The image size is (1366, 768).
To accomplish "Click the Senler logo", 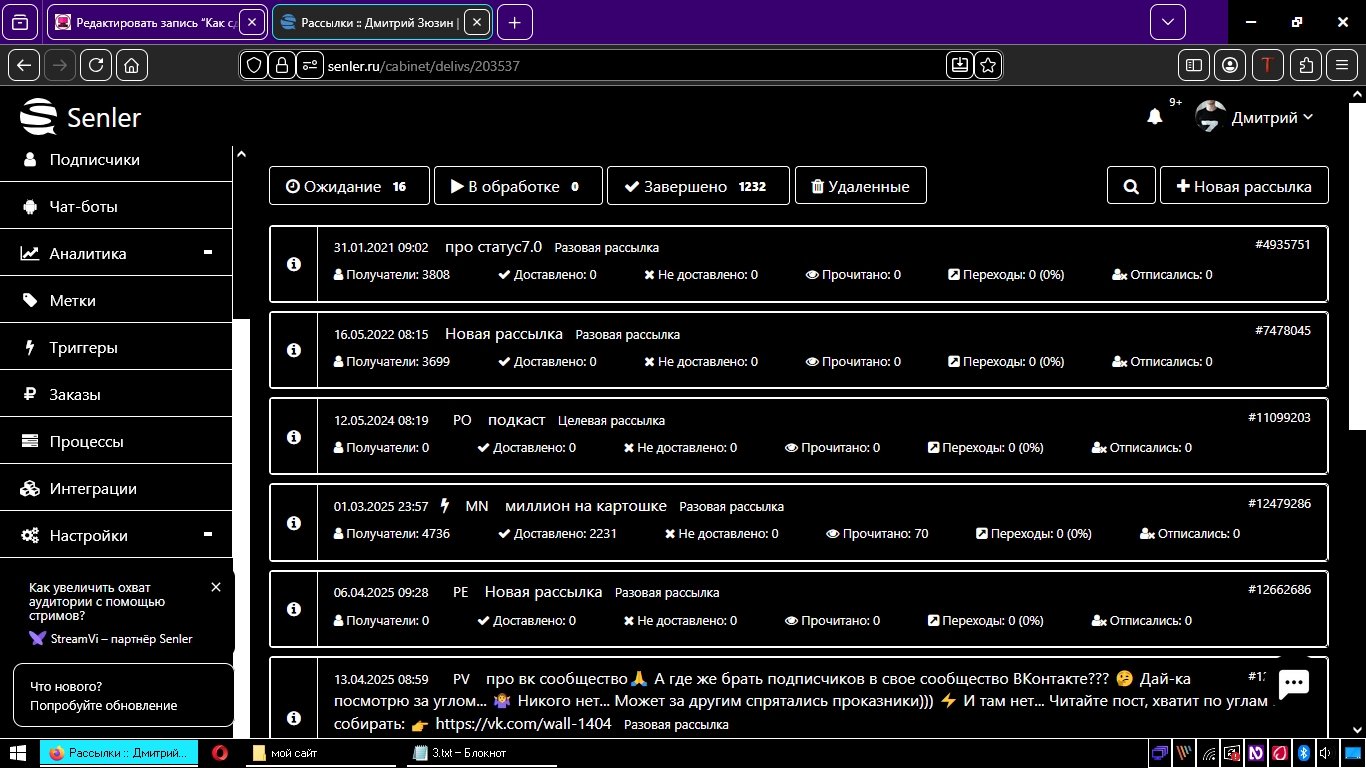I will tap(81, 118).
